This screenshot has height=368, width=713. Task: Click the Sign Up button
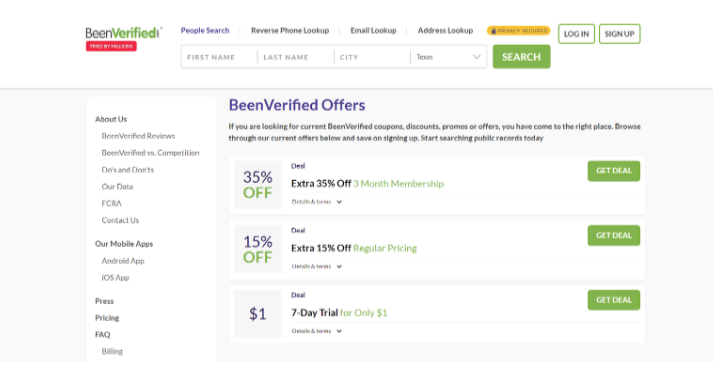pos(619,34)
